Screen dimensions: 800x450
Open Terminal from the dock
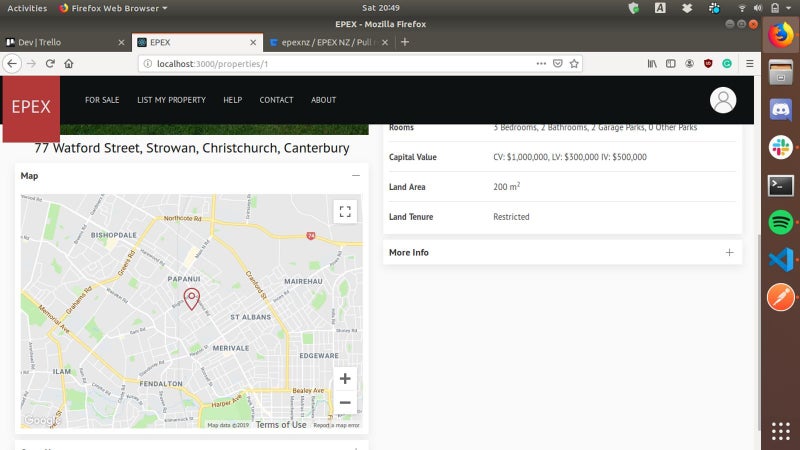click(x=781, y=185)
